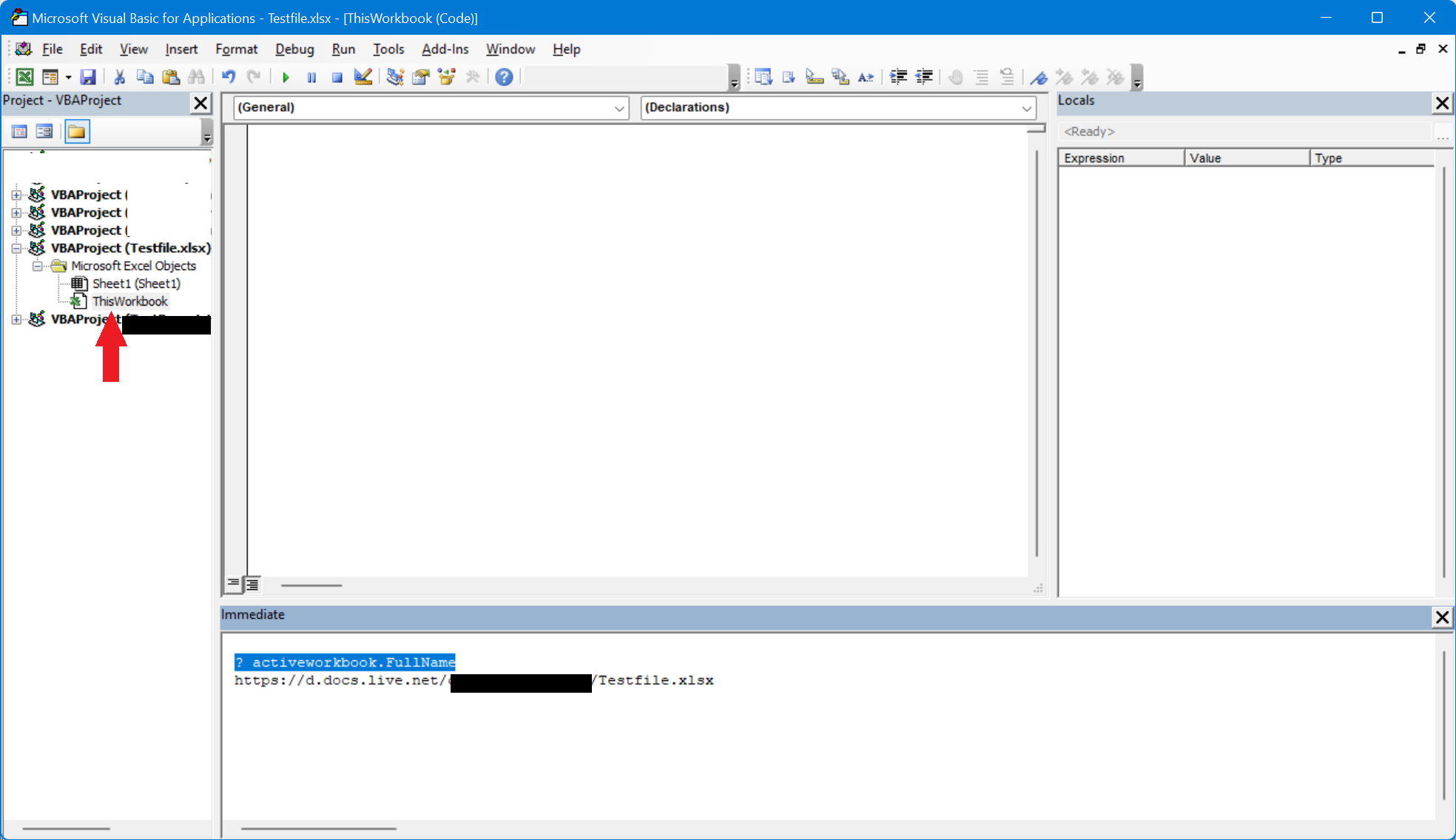
Task: Undo the last action with blue arrow
Action: point(229,77)
